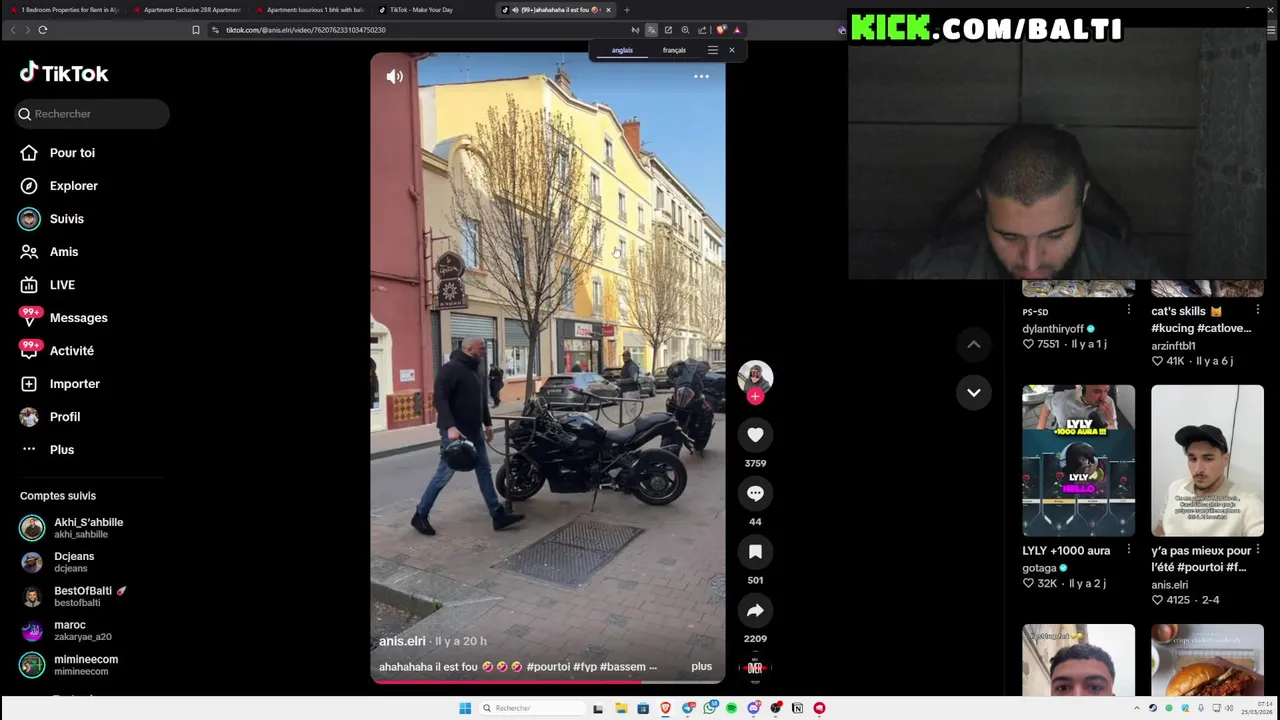The image size is (1280, 720).
Task: Bookmark the video to favorites
Action: (755, 552)
